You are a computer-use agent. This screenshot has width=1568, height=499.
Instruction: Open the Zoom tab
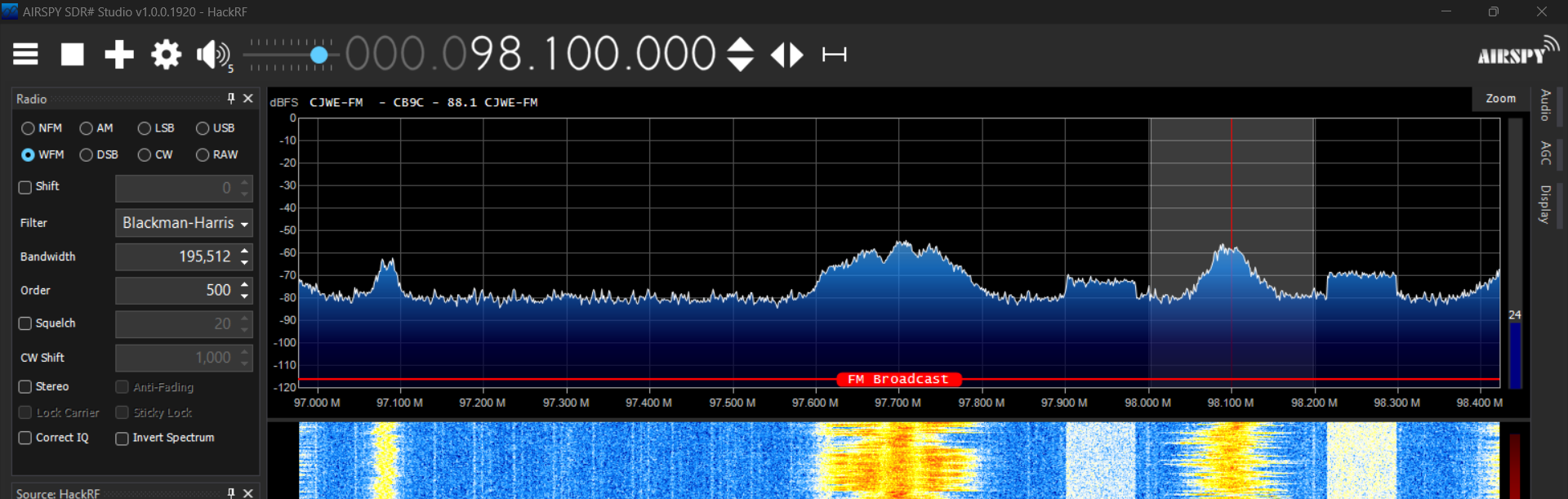[1501, 98]
